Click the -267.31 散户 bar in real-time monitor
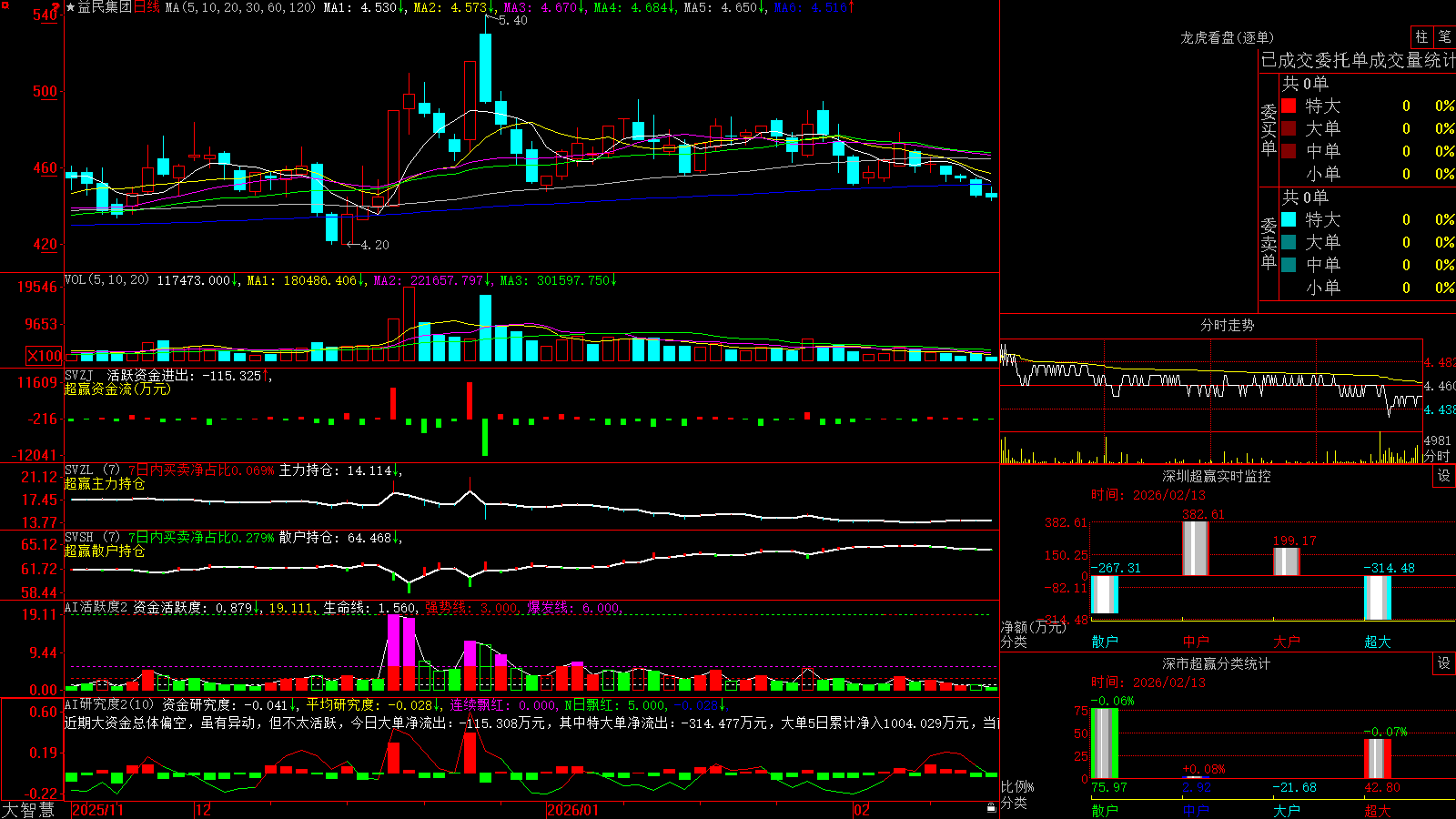Viewport: 1456px width, 819px height. 1104,594
